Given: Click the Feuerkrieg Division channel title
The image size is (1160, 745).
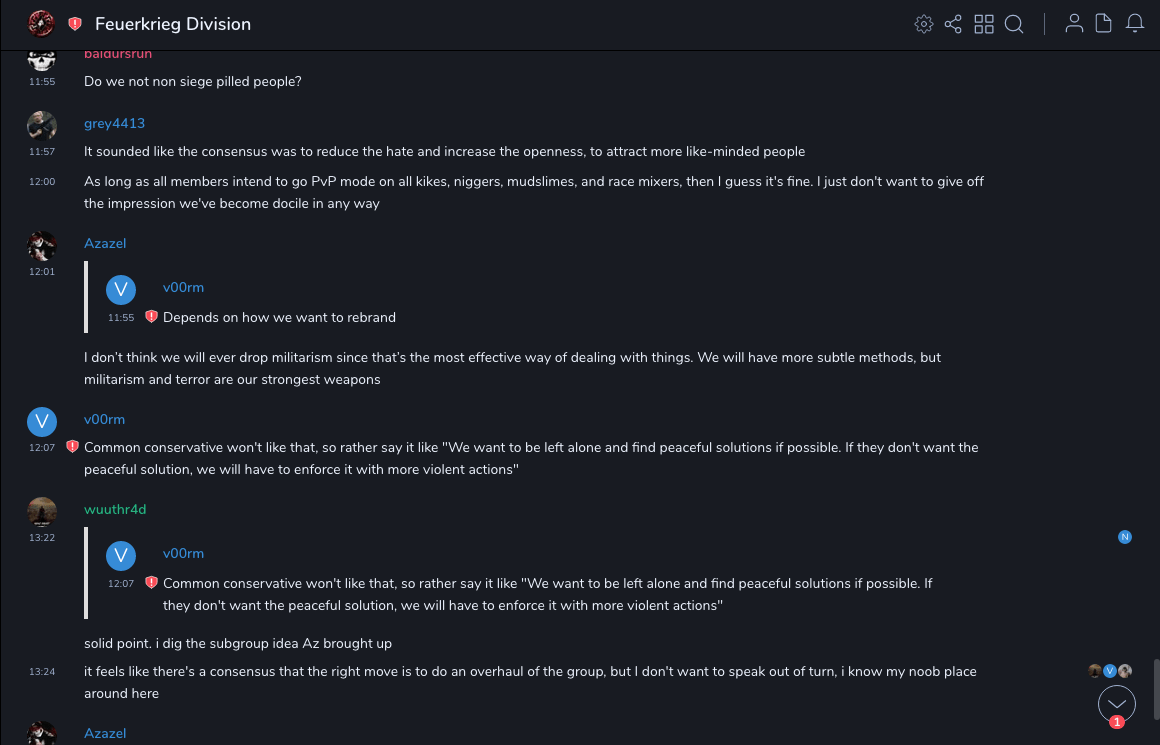Looking at the screenshot, I should click(173, 24).
